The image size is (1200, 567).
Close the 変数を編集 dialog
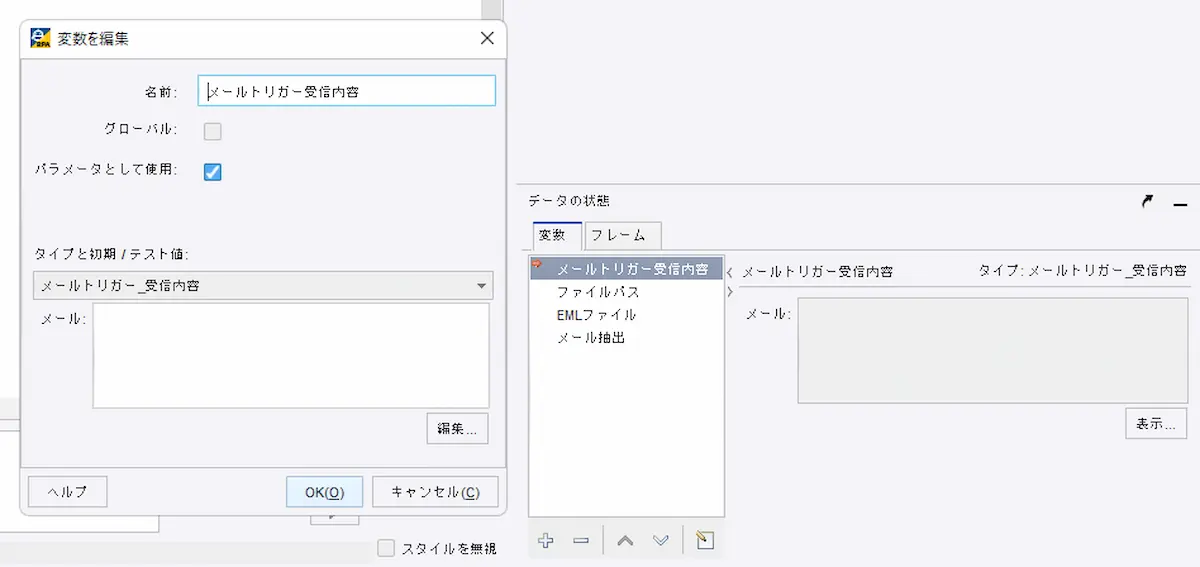(x=487, y=39)
